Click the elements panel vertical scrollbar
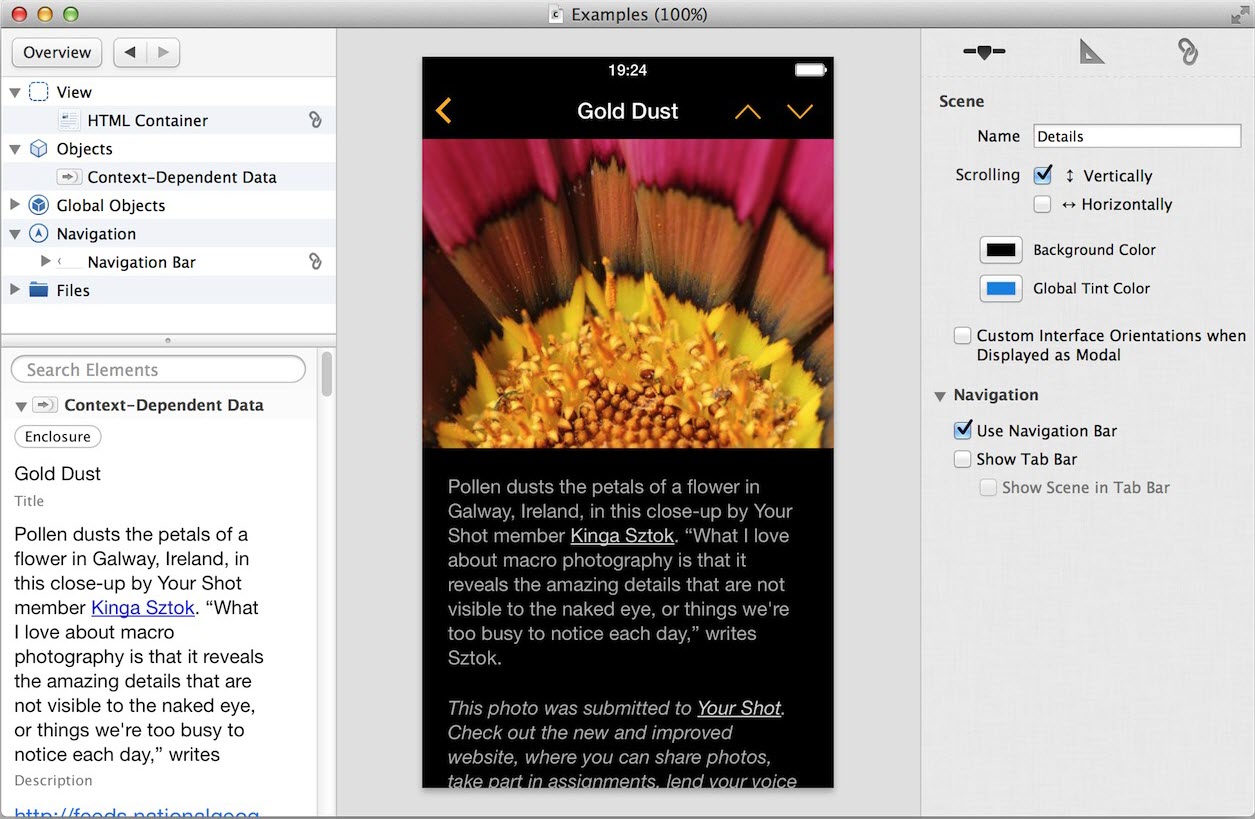 tap(326, 373)
